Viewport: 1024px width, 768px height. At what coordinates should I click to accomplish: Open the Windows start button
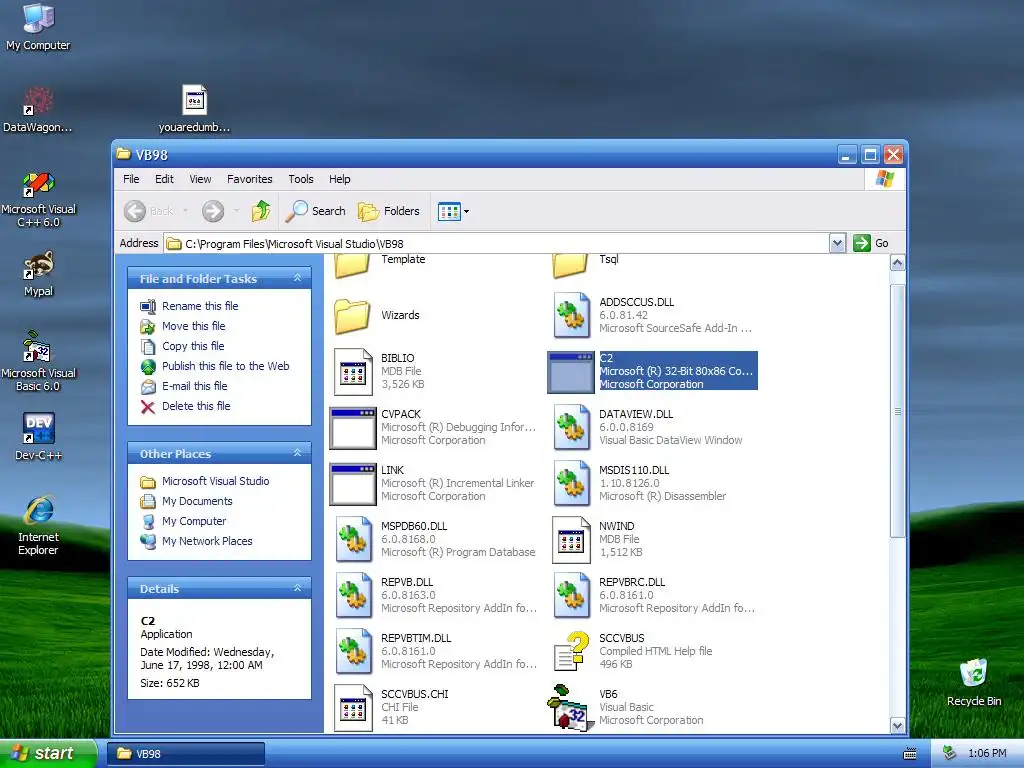tap(48, 754)
